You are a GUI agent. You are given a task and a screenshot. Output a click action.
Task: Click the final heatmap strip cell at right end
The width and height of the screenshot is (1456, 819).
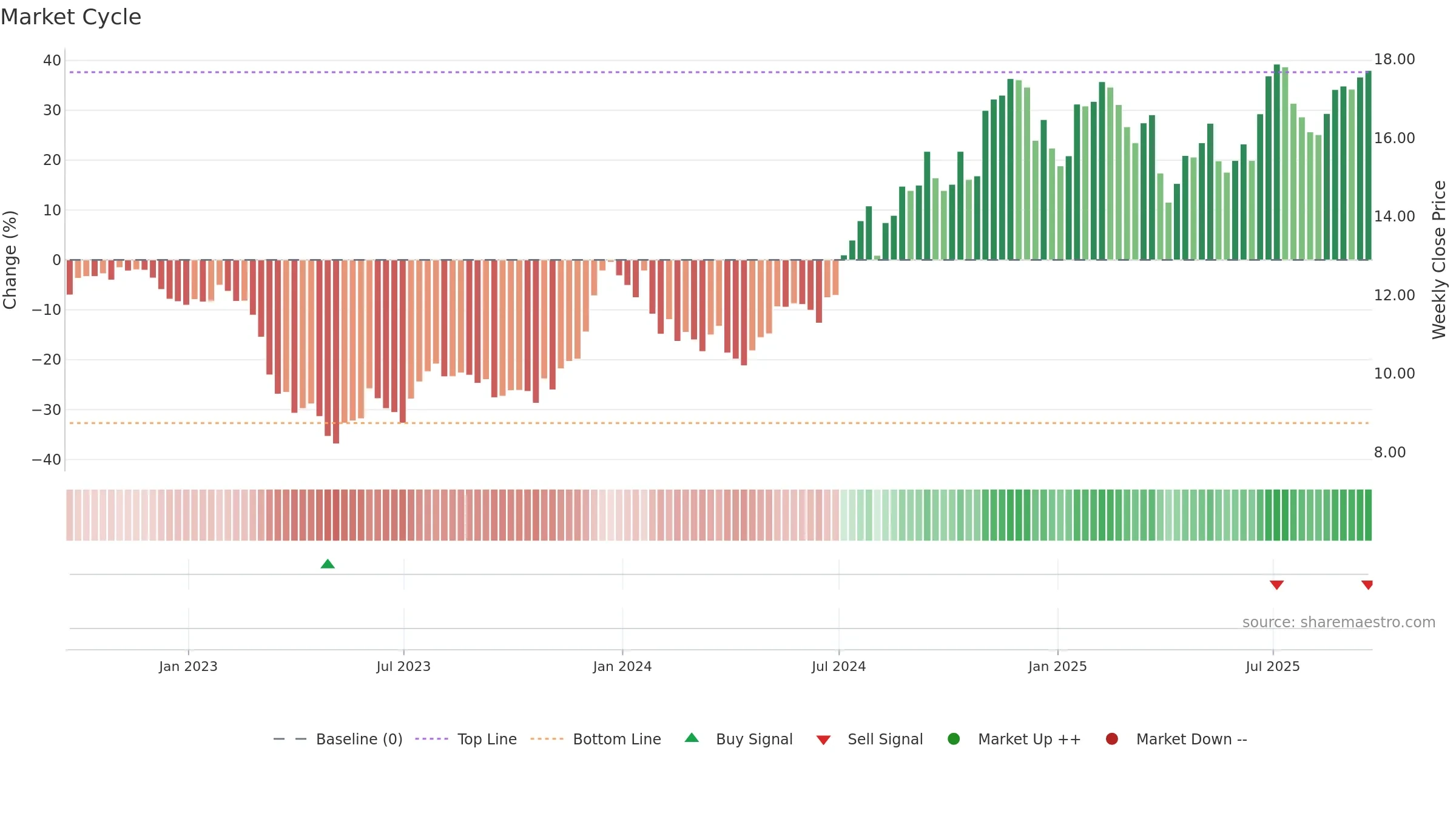[x=1368, y=515]
